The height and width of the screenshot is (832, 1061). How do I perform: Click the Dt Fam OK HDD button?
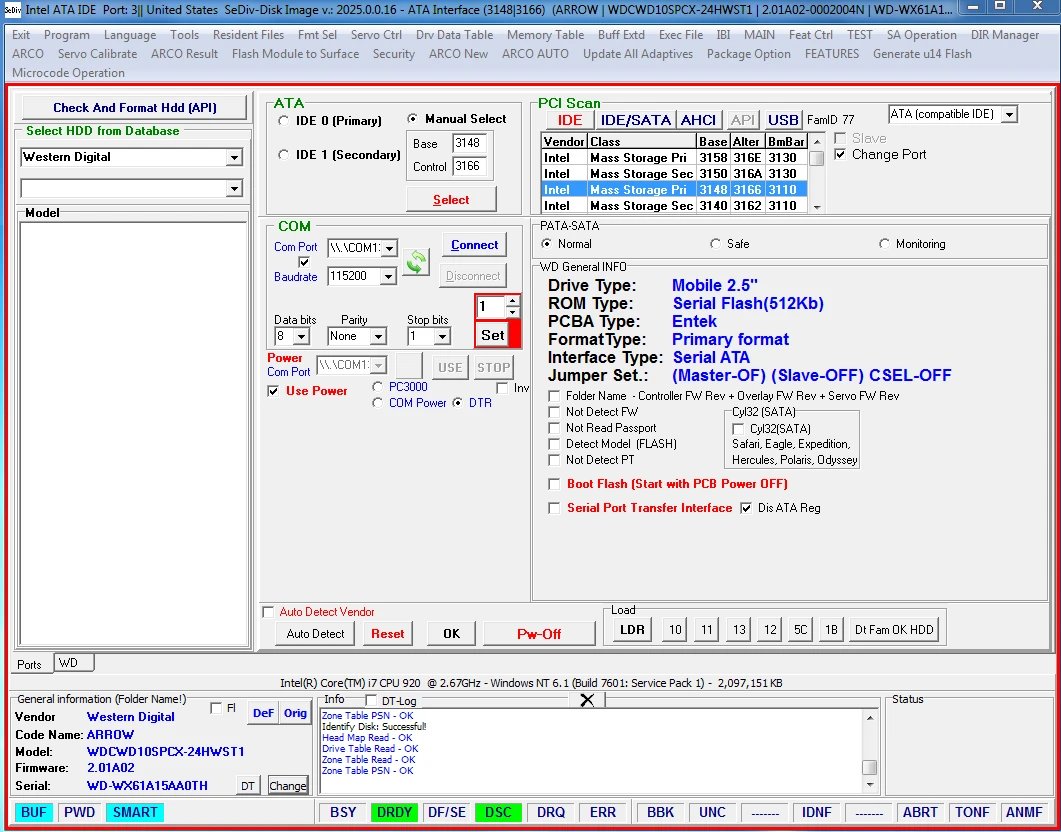[x=894, y=630]
